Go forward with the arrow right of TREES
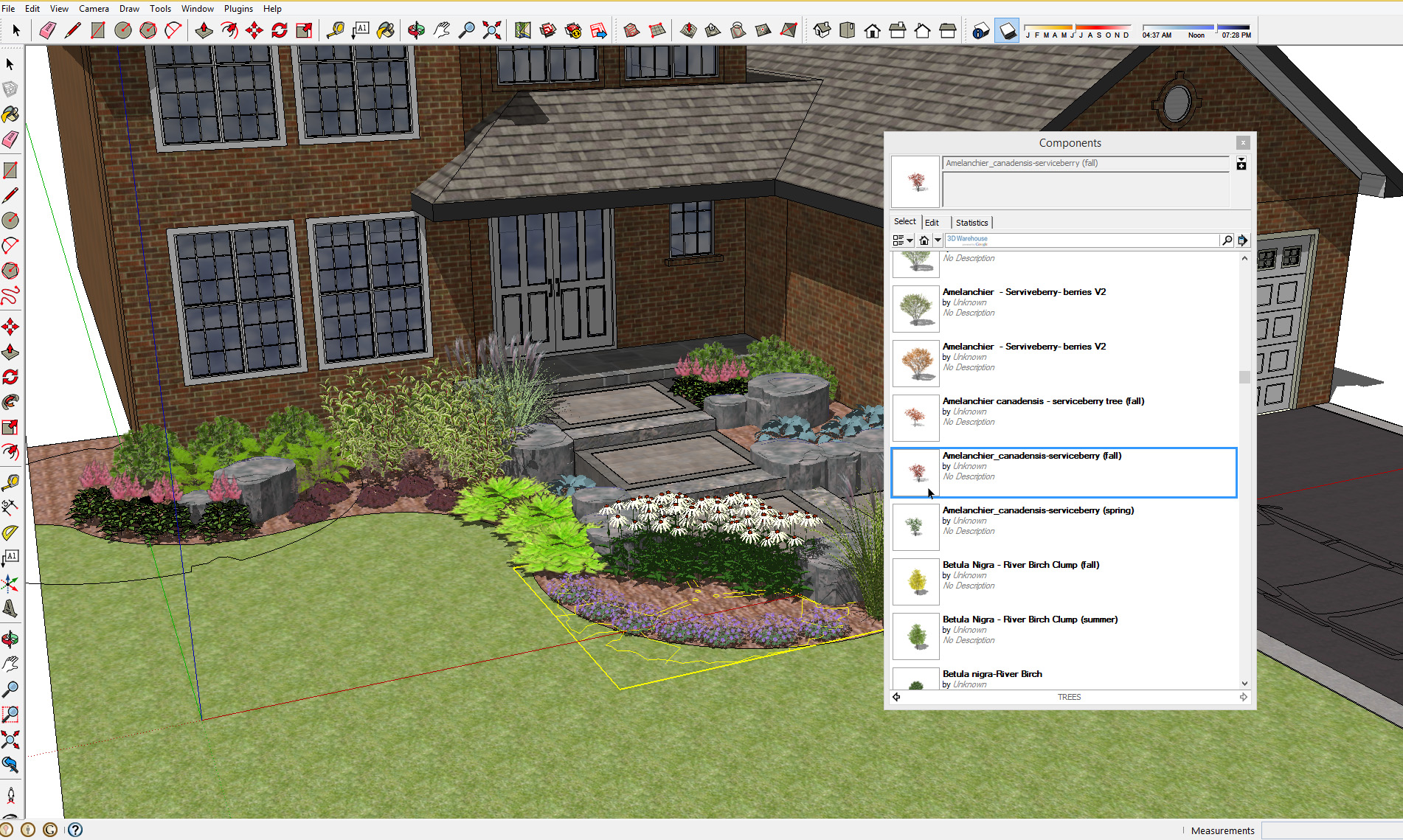This screenshot has height=840, width=1403. pos(1244,697)
